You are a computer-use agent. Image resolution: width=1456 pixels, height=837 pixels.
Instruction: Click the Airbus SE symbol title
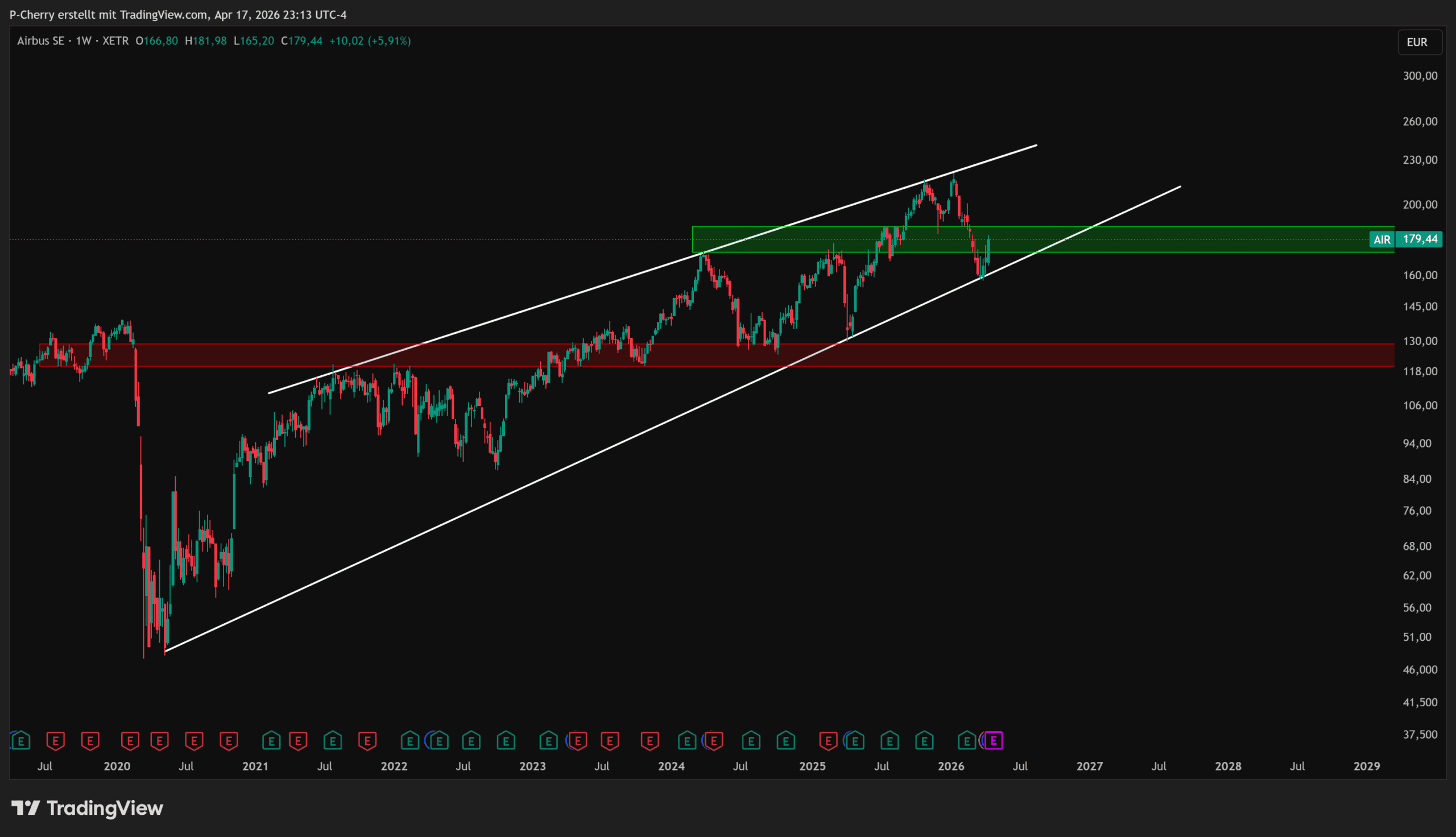click(40, 41)
